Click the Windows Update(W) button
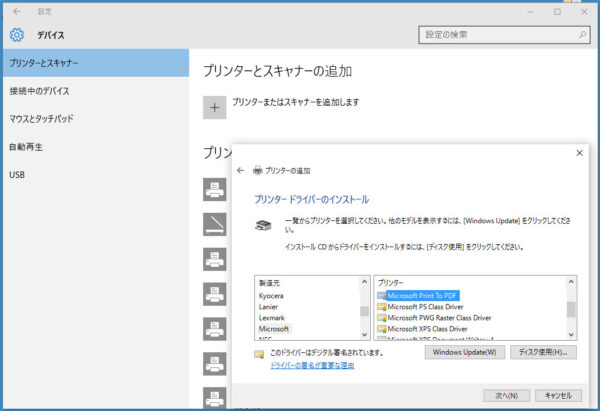 pyautogui.click(x=465, y=352)
